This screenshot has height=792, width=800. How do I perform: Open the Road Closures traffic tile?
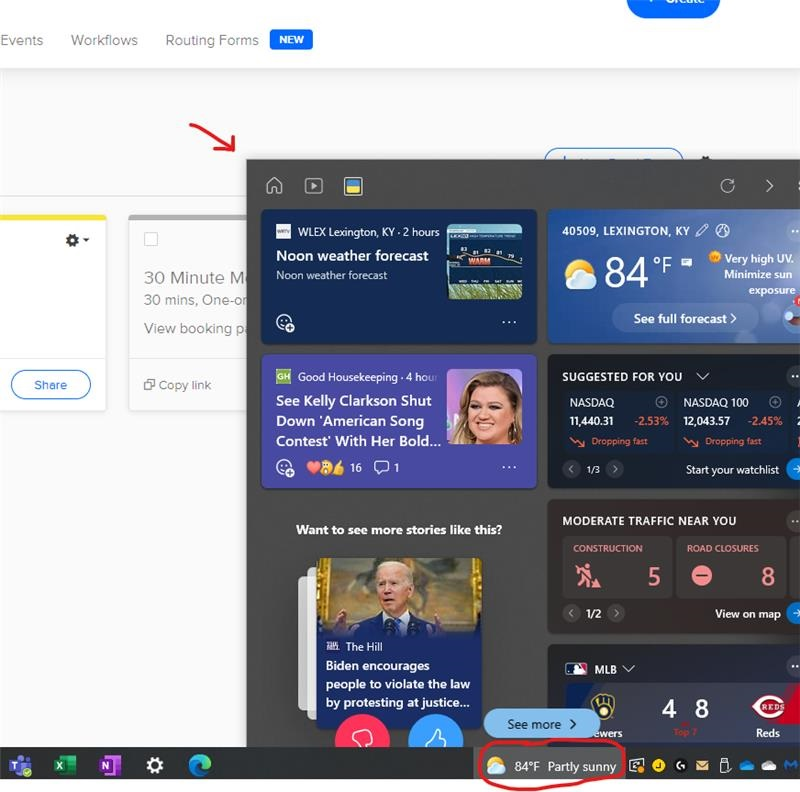(731, 567)
